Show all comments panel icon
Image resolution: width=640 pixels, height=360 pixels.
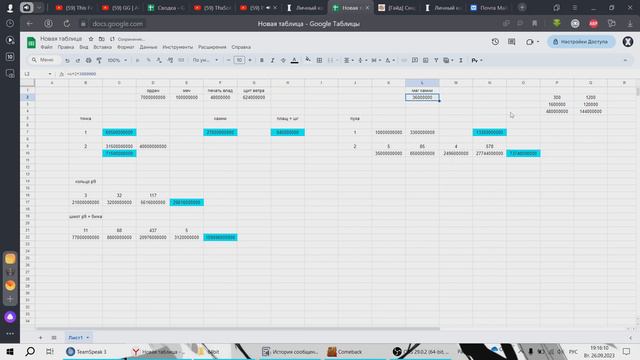[511, 42]
